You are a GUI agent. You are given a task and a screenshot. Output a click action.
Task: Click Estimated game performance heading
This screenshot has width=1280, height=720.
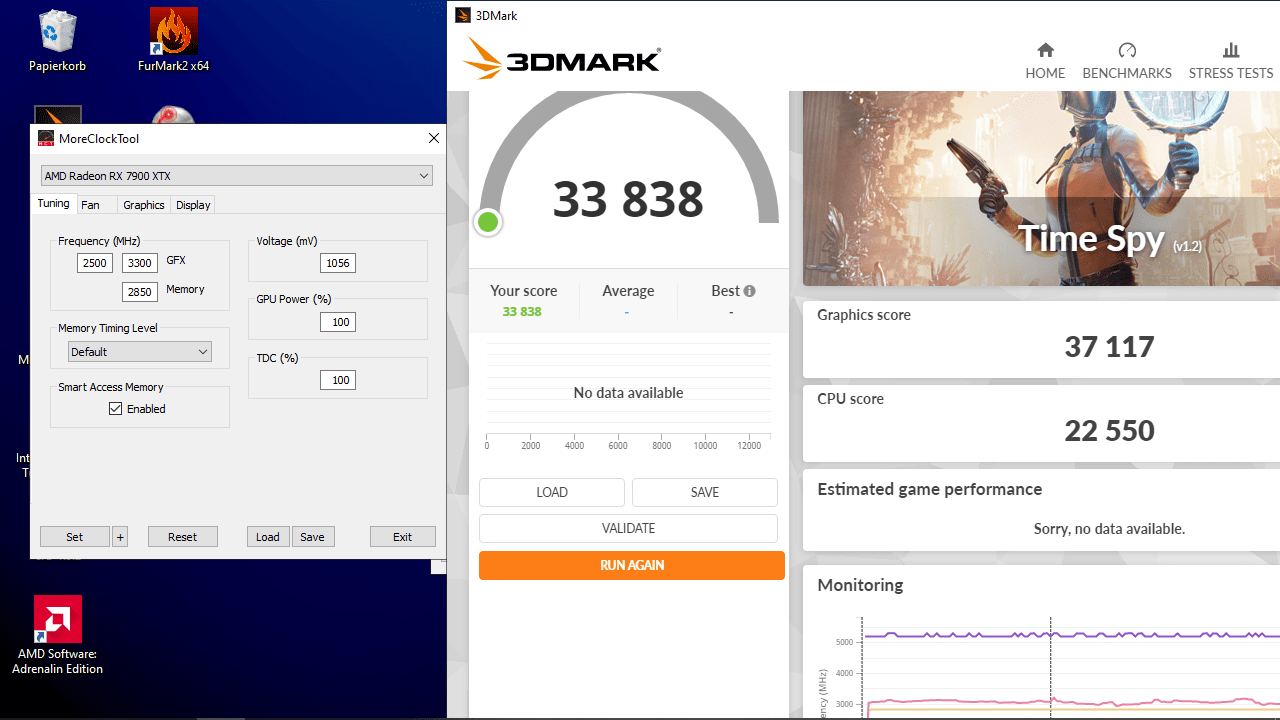930,489
